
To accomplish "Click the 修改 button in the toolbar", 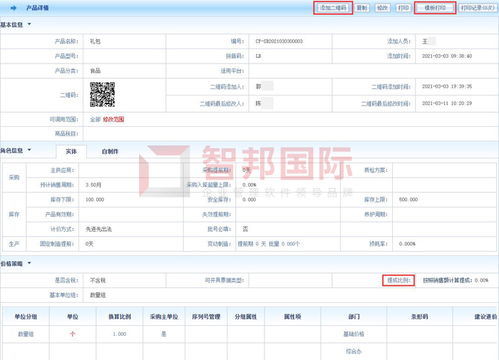I will pyautogui.click(x=382, y=8).
